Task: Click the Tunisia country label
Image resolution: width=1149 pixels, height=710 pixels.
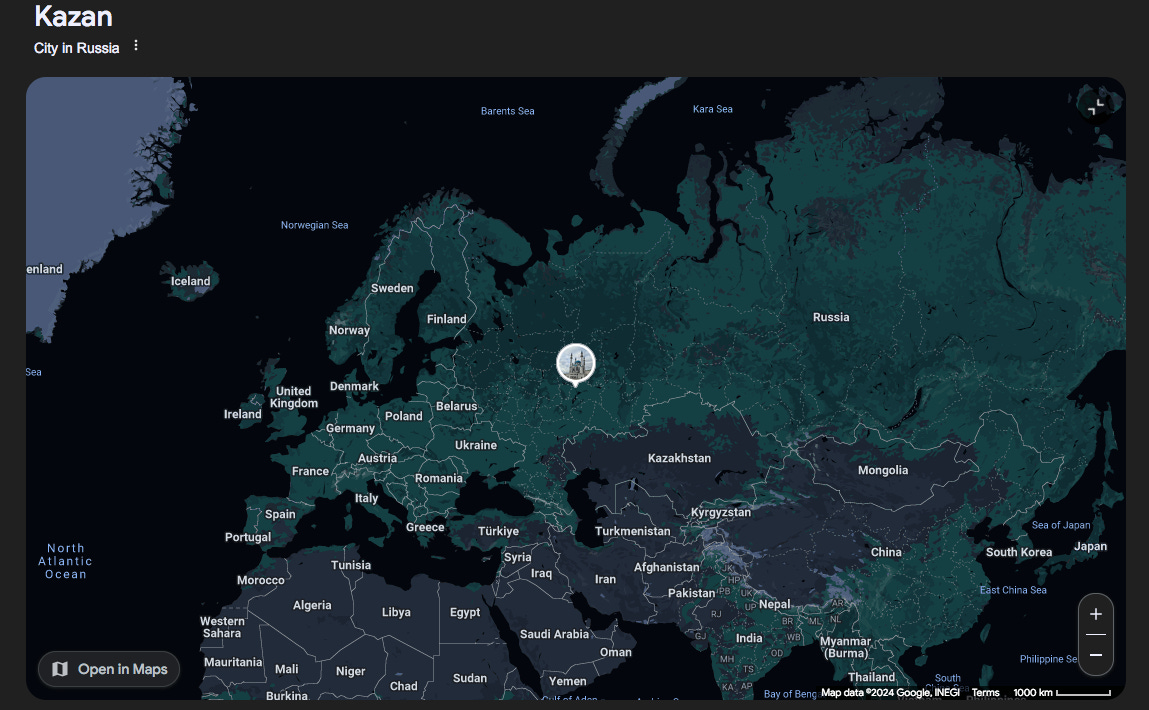Action: pos(350,566)
